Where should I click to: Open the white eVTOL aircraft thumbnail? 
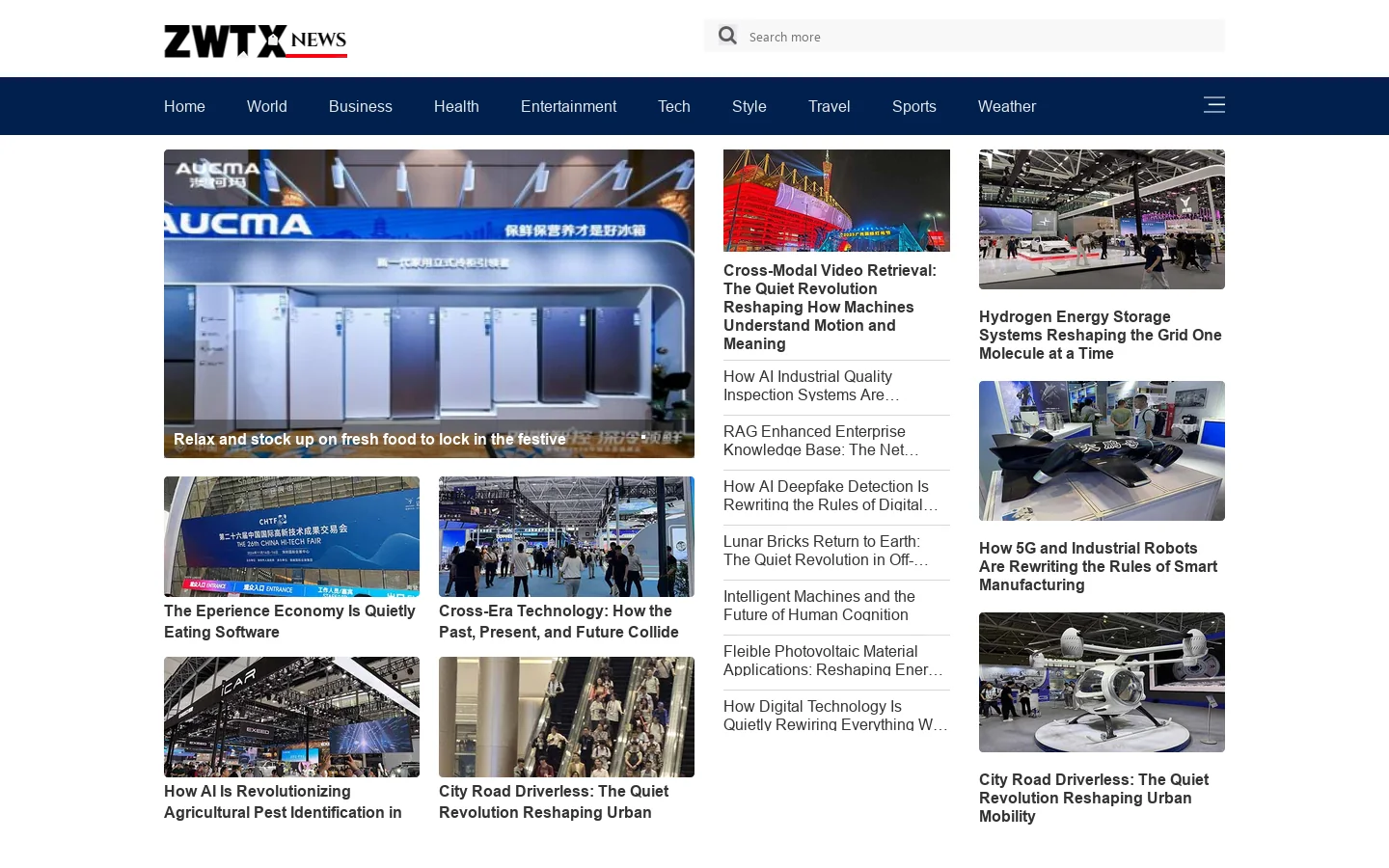coord(1102,682)
